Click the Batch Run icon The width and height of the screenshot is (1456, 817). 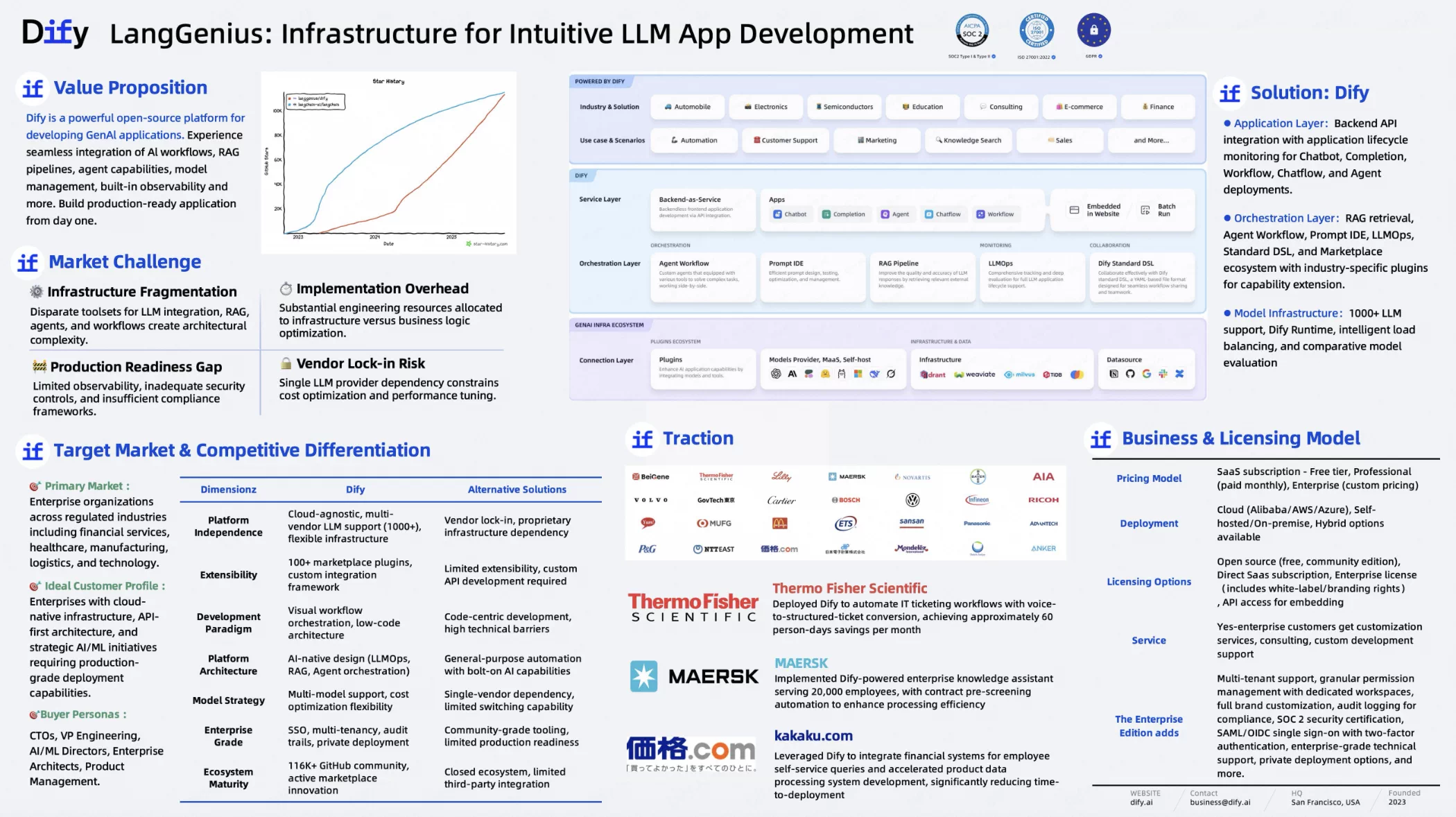coord(1145,210)
